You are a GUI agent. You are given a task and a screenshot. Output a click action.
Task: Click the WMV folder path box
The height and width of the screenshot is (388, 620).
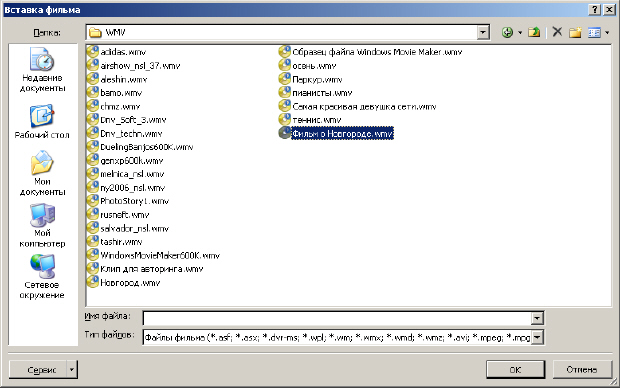[287, 32]
